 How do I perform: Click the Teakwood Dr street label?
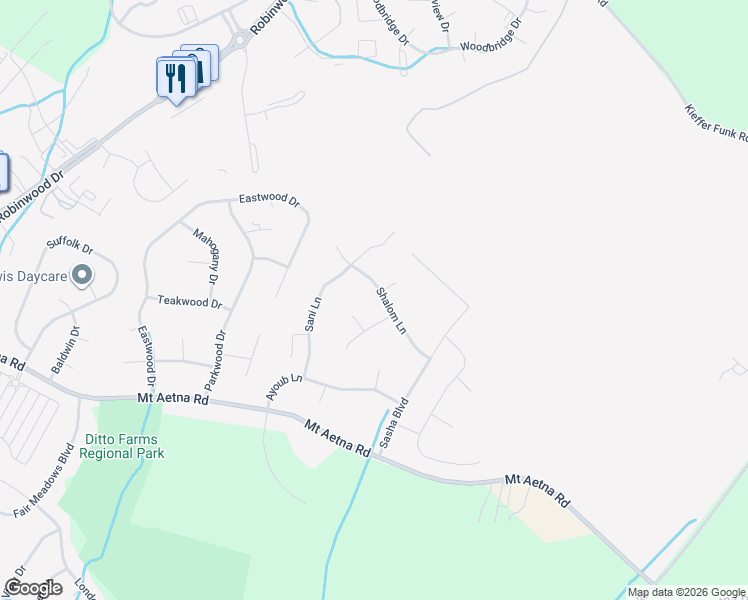pos(190,302)
